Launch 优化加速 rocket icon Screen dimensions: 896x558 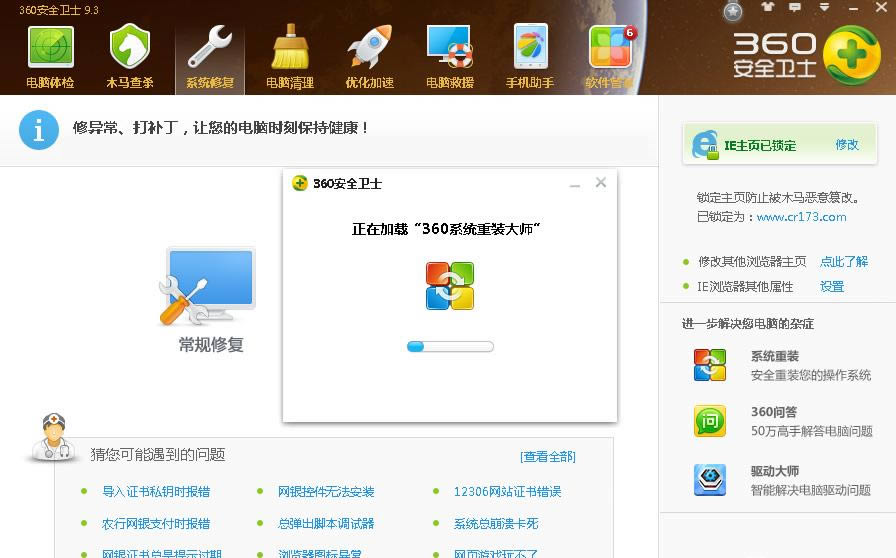pos(369,48)
